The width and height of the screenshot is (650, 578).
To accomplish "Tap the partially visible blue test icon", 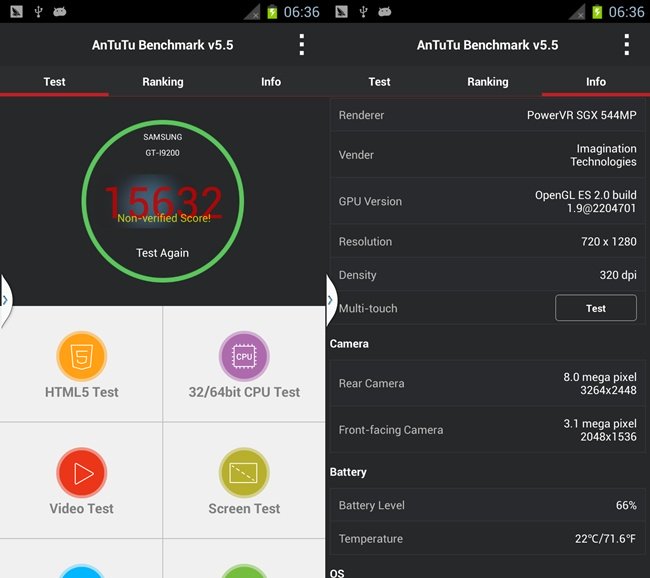I will [x=81, y=571].
